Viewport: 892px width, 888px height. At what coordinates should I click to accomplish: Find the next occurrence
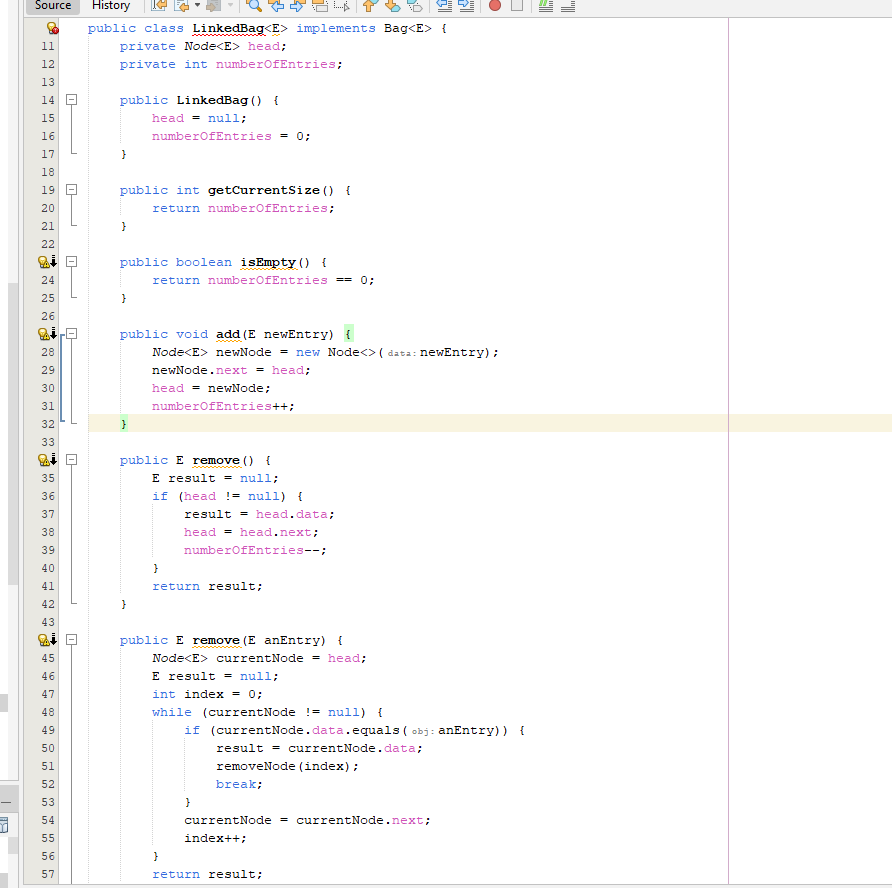296,7
